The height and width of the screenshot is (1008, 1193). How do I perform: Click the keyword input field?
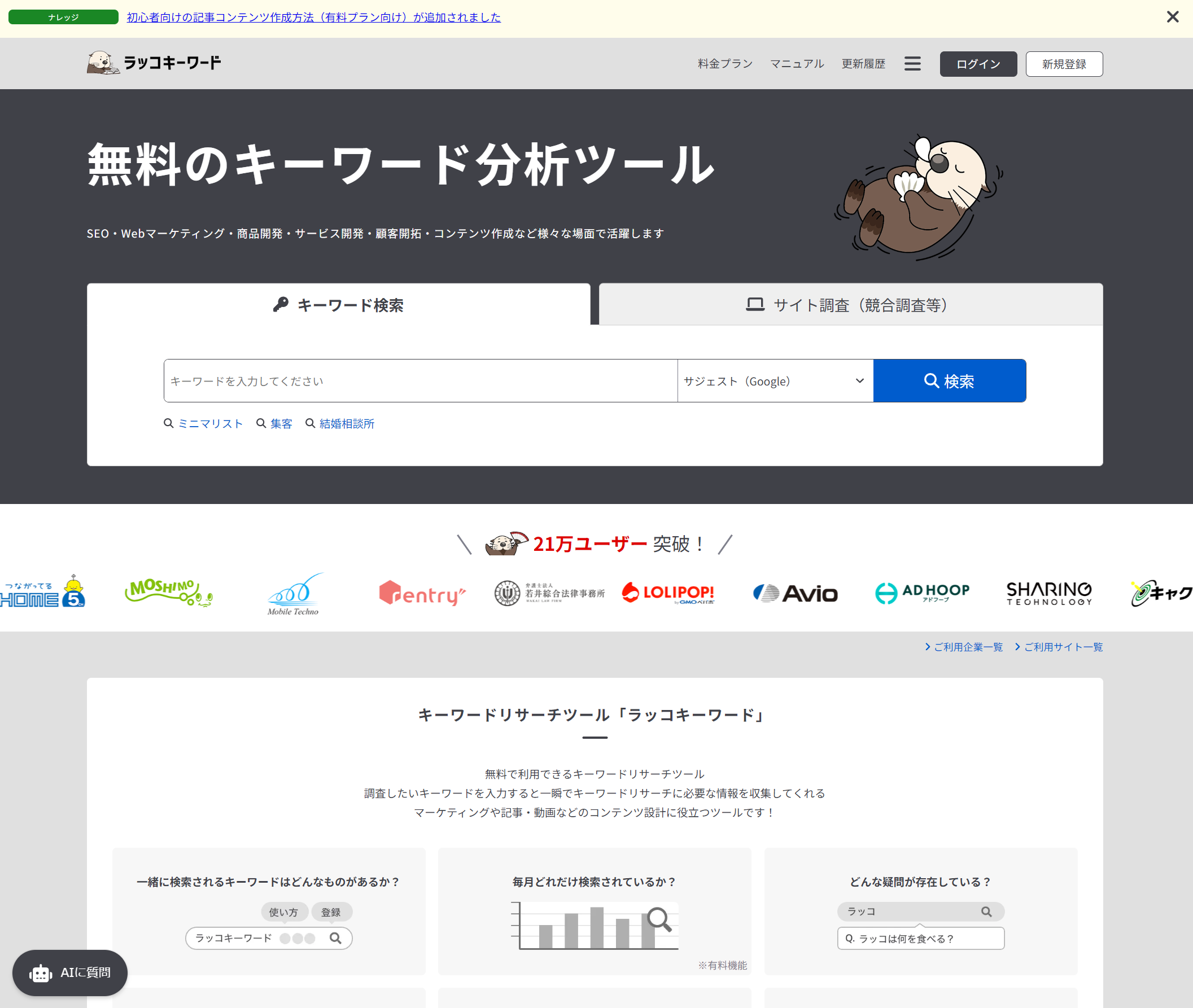[x=419, y=380]
